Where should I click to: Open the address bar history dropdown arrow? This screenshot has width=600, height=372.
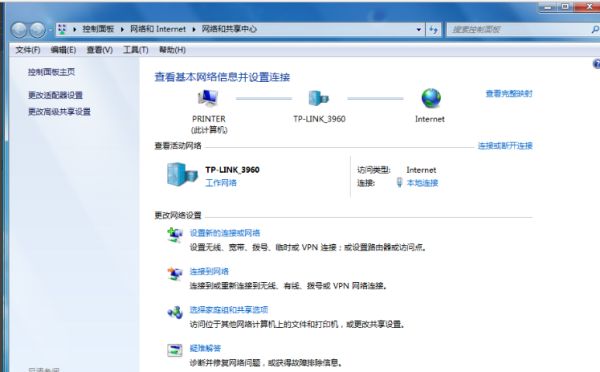coord(419,29)
